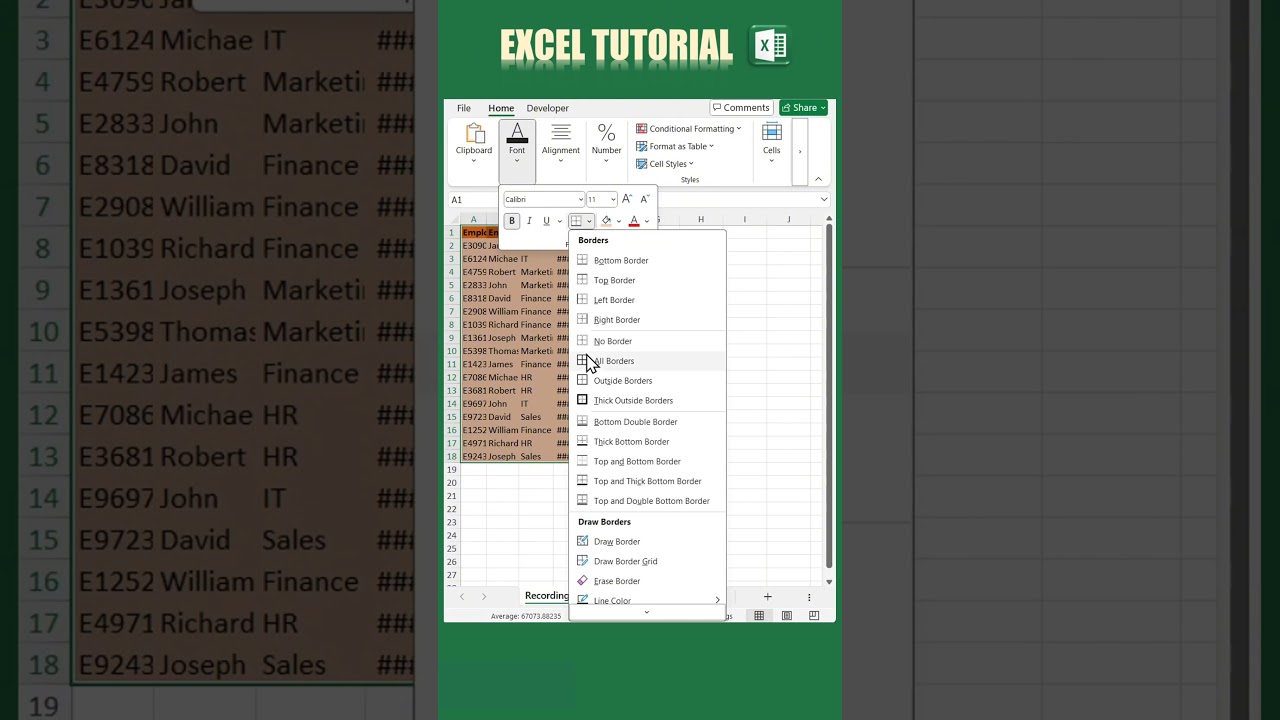Apply fill color with the paint bucket
The image size is (1280, 720).
point(606,221)
